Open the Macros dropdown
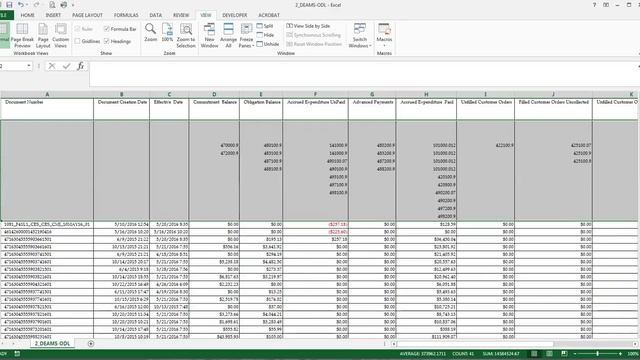This screenshot has width=640, height=360. pos(384,36)
